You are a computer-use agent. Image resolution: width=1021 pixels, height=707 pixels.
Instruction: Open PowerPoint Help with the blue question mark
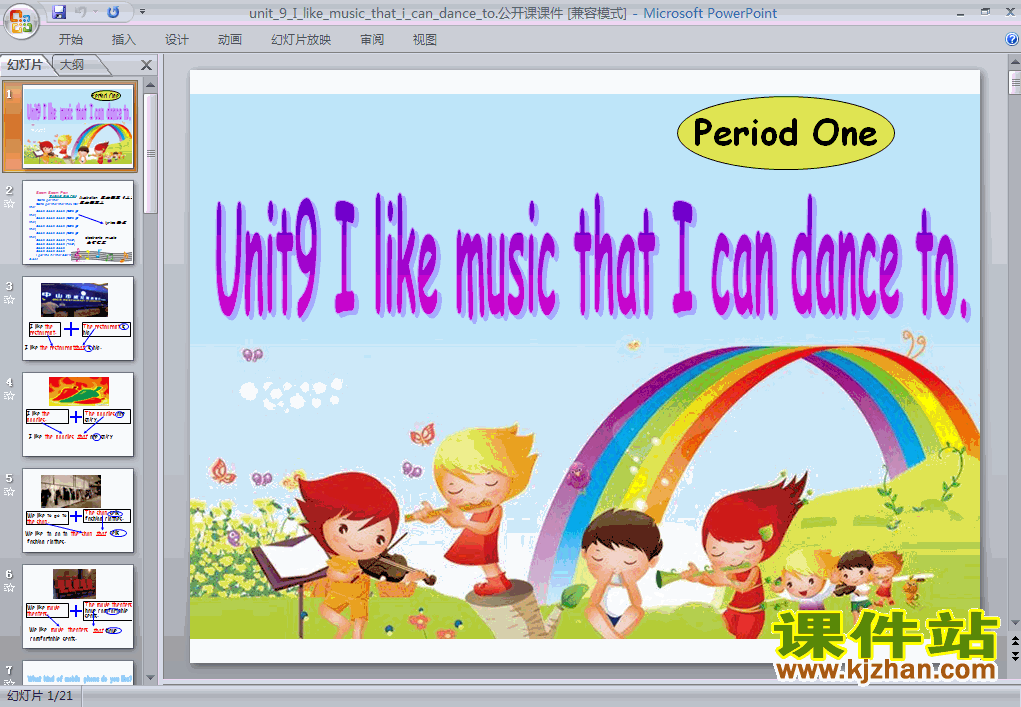[x=1012, y=39]
